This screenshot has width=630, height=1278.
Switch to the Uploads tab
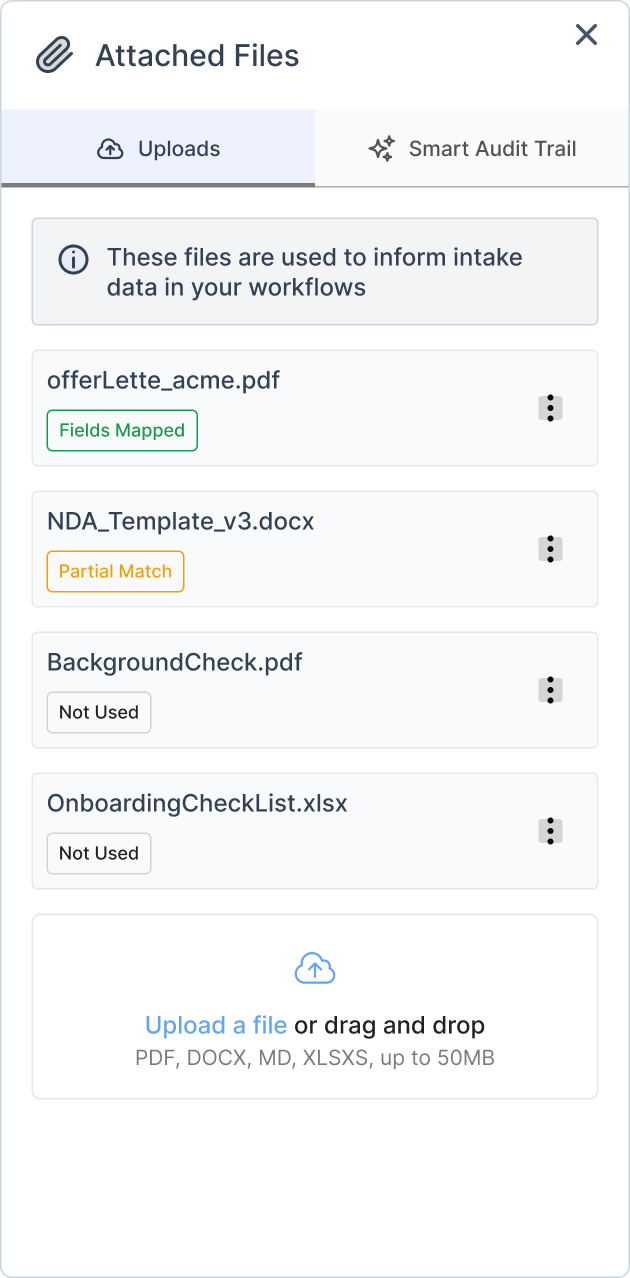coord(158,149)
